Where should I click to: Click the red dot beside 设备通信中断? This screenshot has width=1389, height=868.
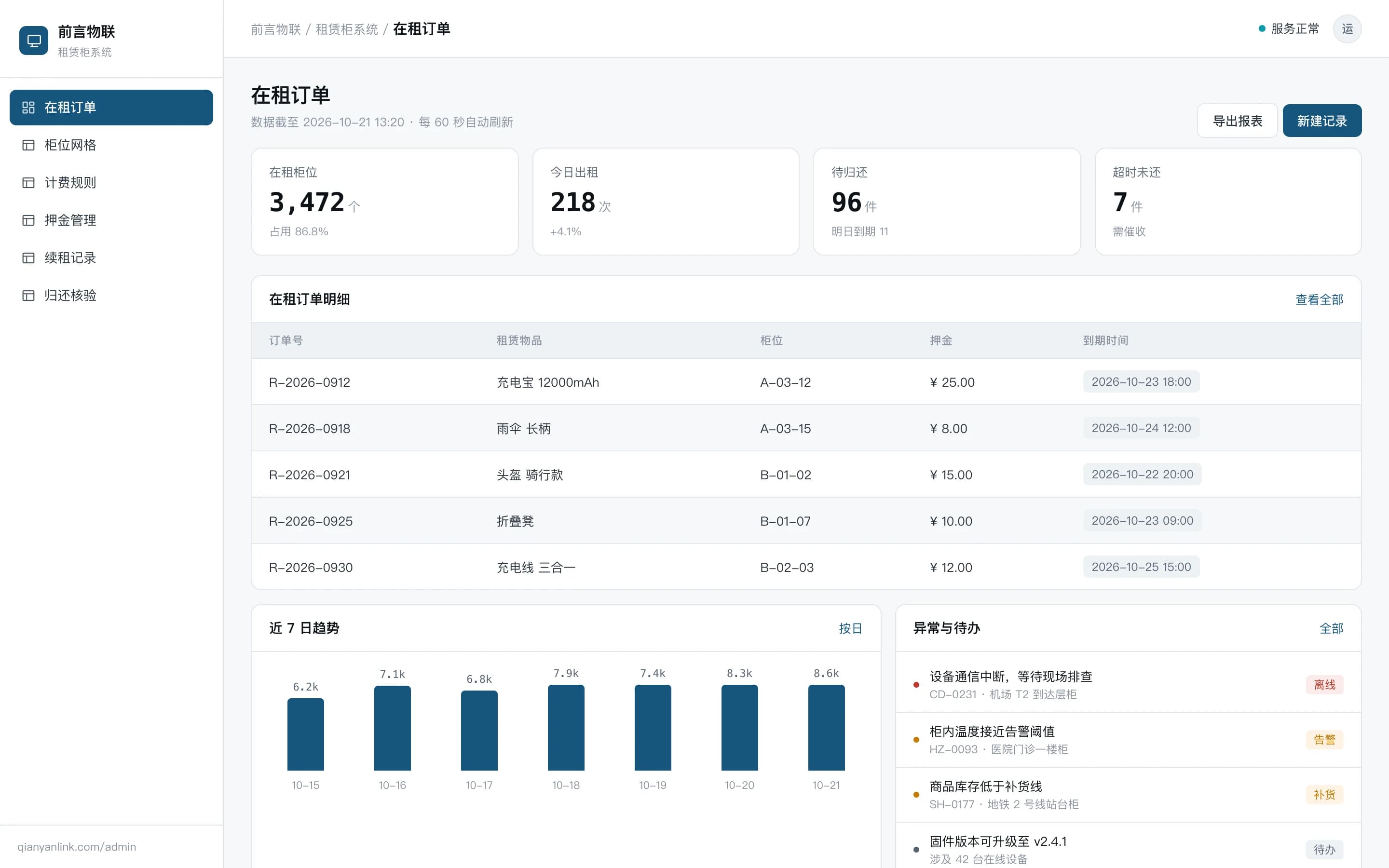(916, 685)
